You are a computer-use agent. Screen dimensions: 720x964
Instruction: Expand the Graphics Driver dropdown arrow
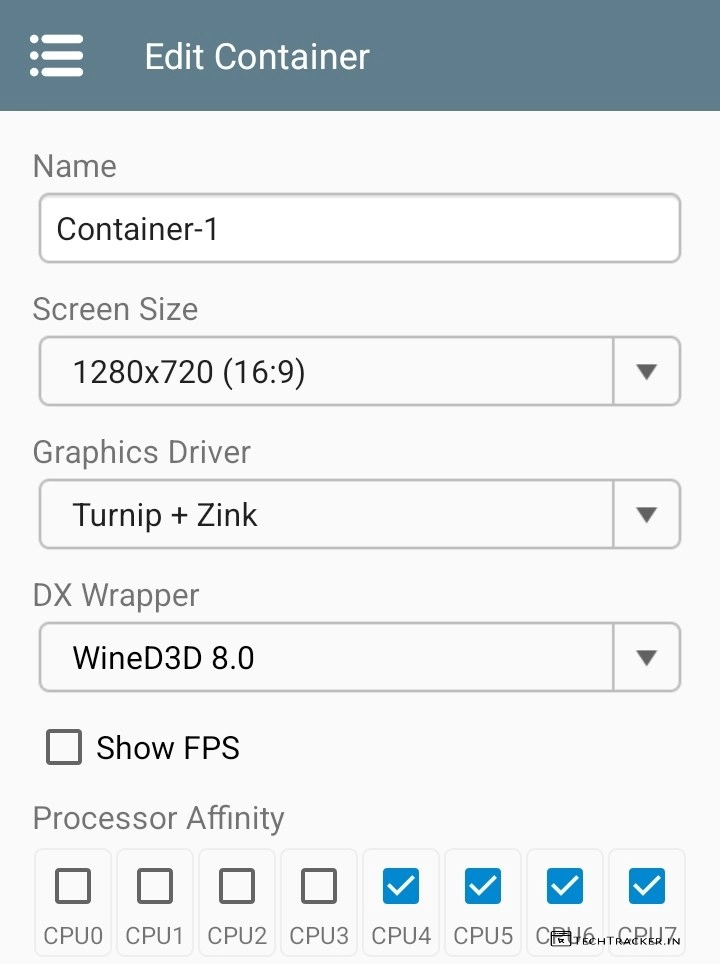coord(646,515)
